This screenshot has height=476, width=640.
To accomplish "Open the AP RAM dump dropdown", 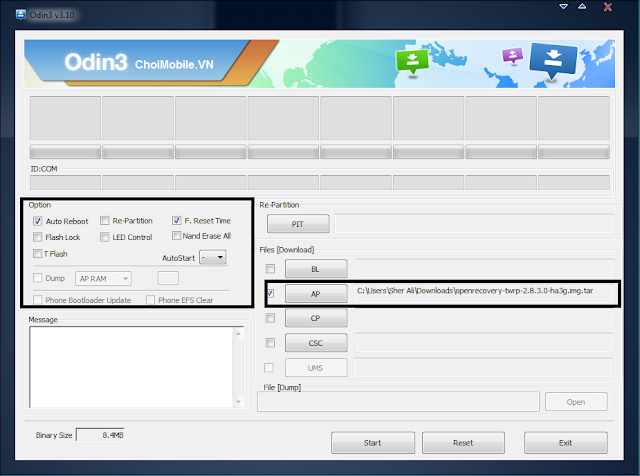I will tap(103, 278).
